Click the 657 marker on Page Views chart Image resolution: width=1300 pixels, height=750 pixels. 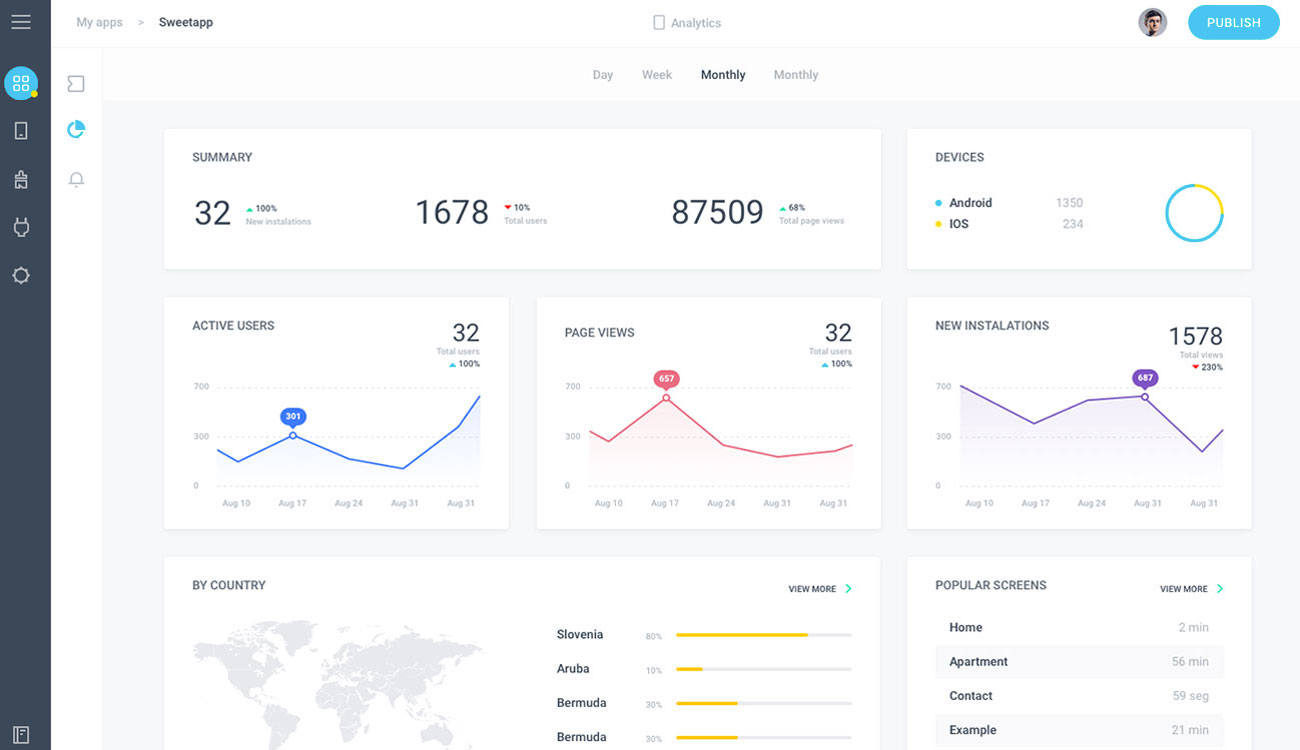point(666,379)
